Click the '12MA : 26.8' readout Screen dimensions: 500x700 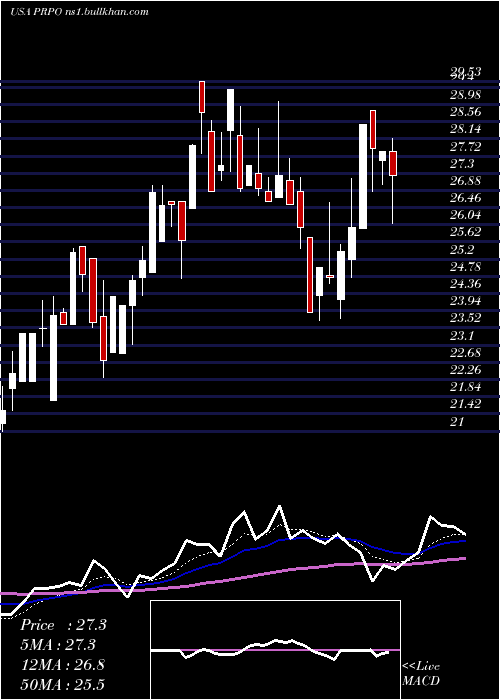pos(62,664)
